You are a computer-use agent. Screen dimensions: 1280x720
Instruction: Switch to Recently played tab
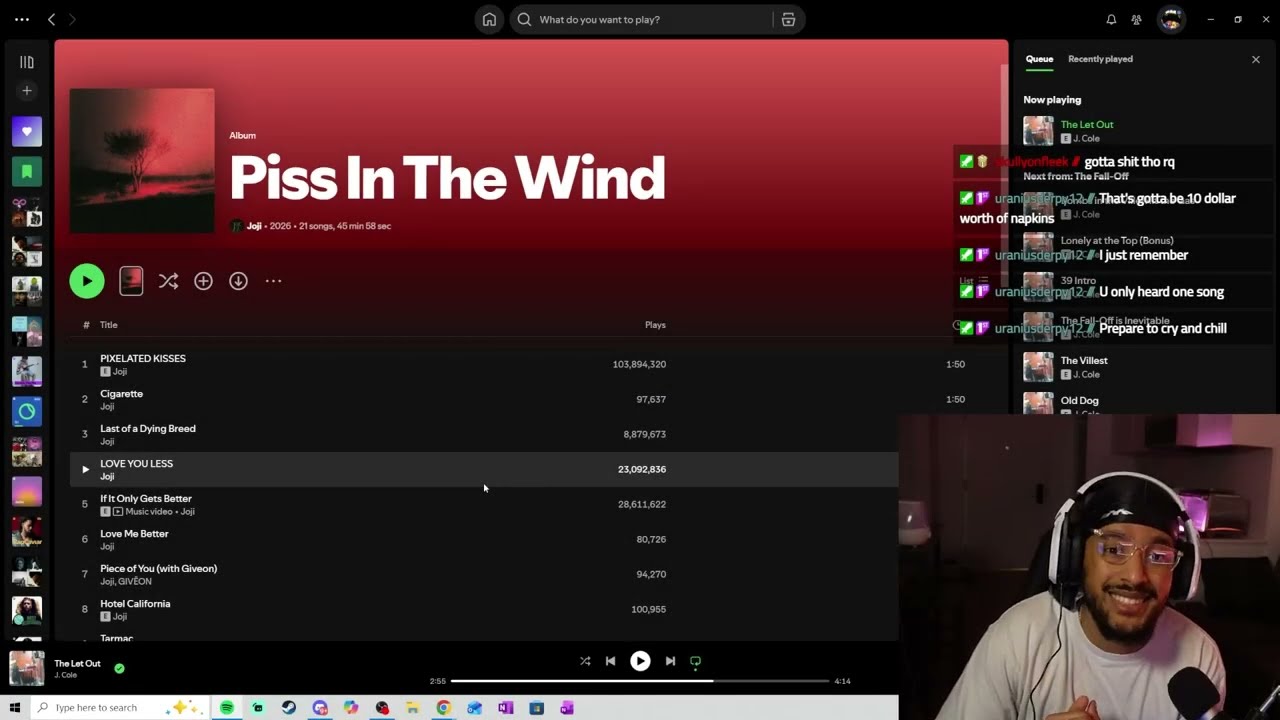1100,59
